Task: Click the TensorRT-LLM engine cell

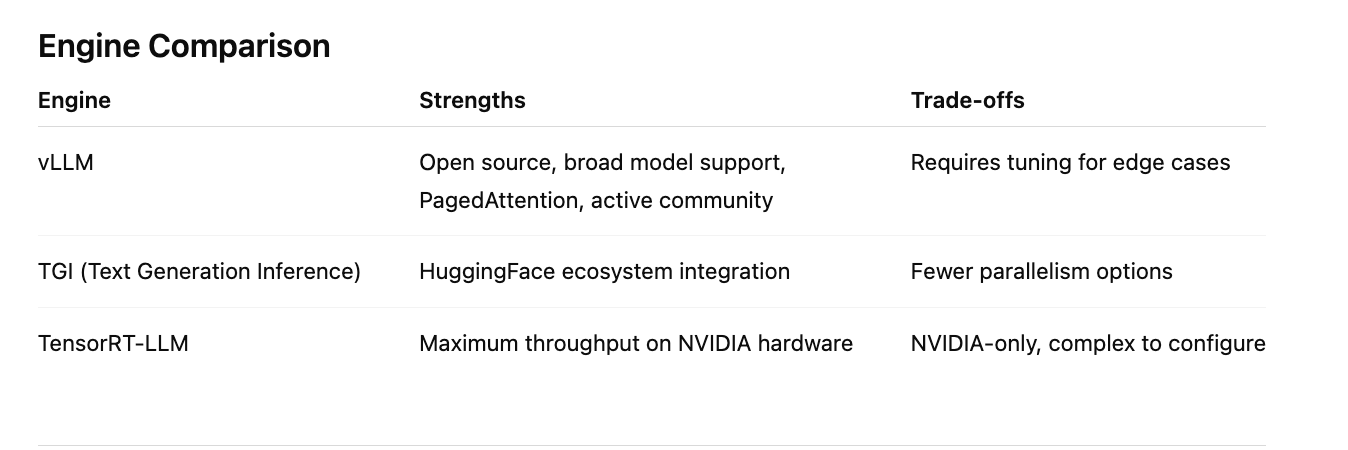Action: tap(113, 344)
